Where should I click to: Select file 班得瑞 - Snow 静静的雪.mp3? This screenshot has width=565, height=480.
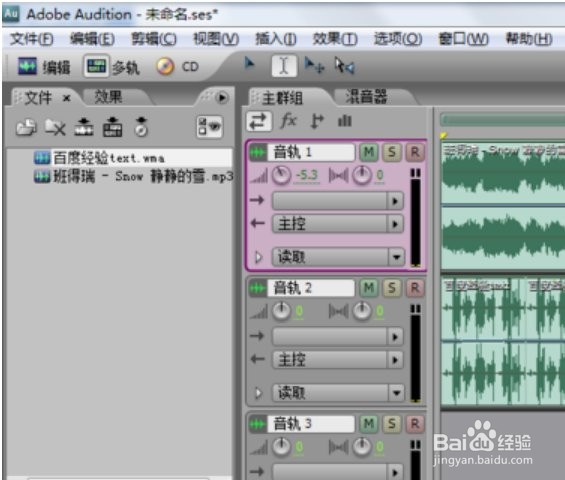[133, 177]
